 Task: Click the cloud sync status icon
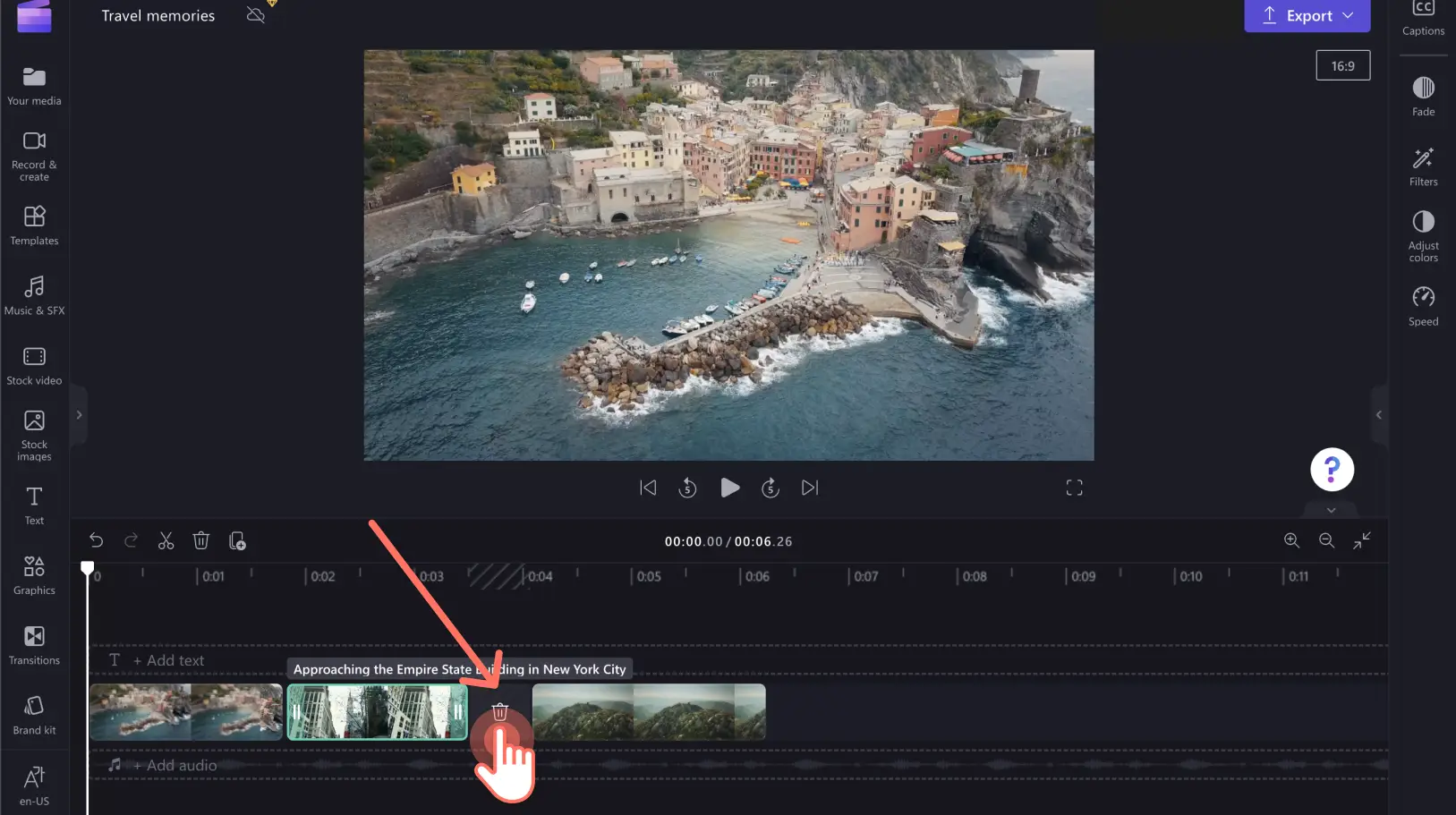(x=256, y=15)
